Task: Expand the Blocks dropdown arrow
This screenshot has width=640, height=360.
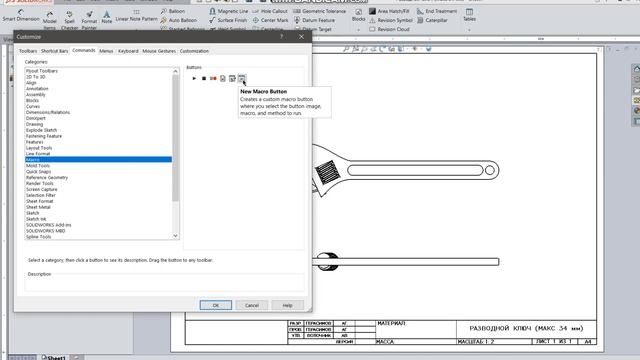Action: tap(358, 29)
